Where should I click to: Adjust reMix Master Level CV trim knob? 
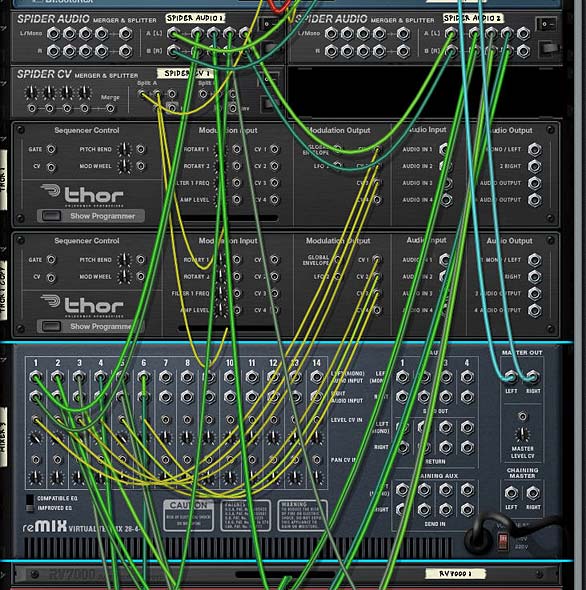tap(522, 434)
